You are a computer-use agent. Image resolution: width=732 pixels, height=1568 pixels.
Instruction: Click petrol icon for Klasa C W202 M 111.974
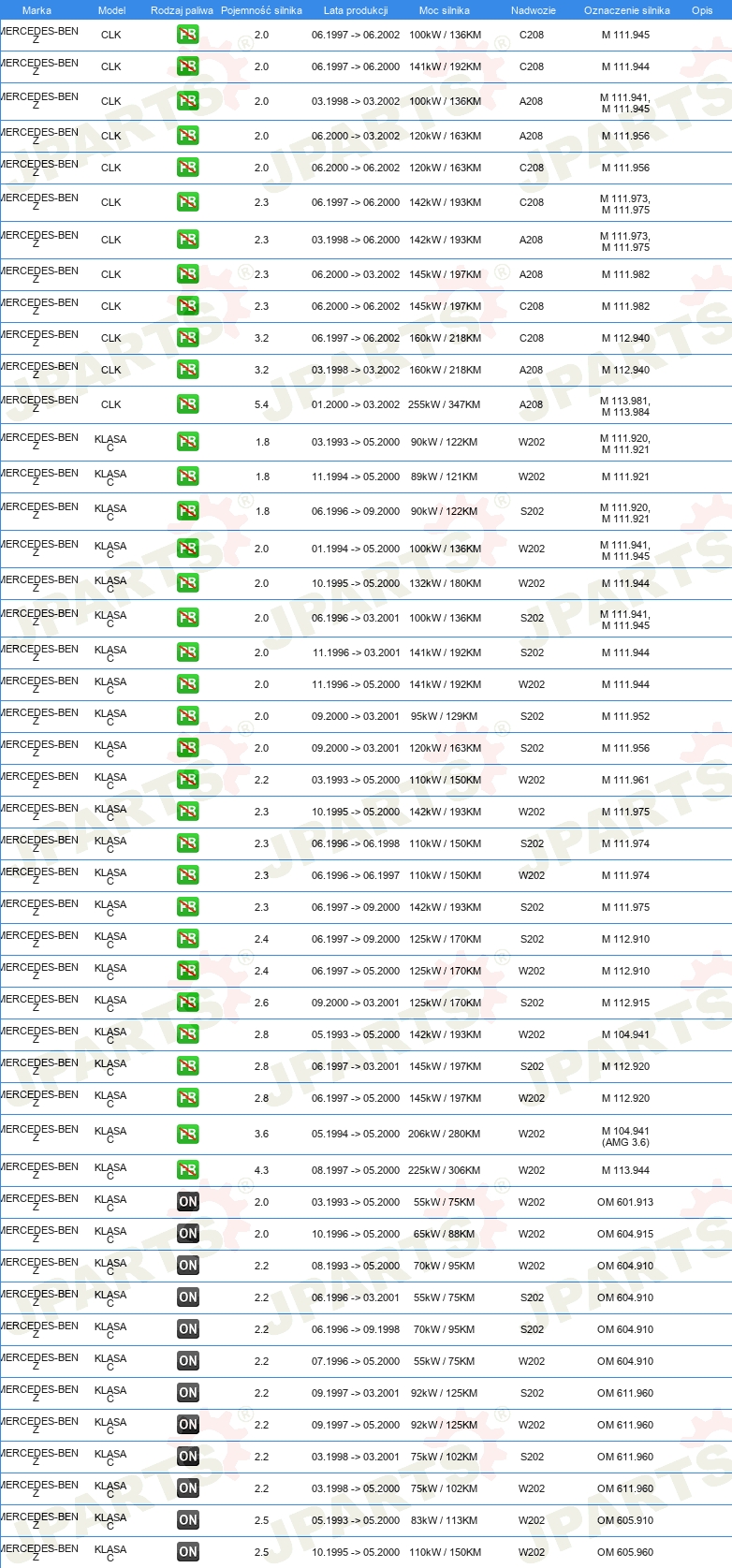coord(187,876)
